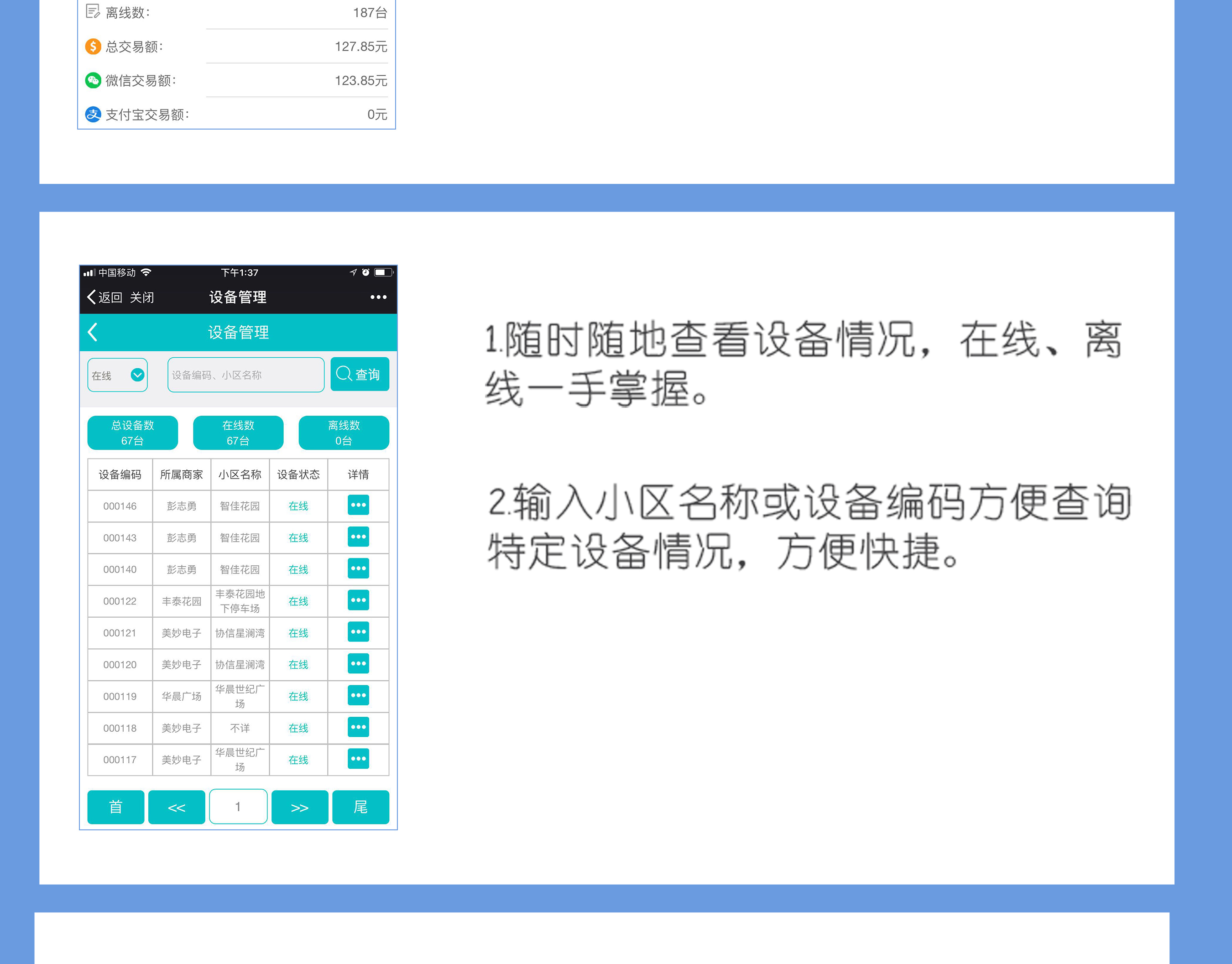1232x964 pixels.
Task: Click the 丰泰花园地下停车场 cell
Action: (x=240, y=601)
